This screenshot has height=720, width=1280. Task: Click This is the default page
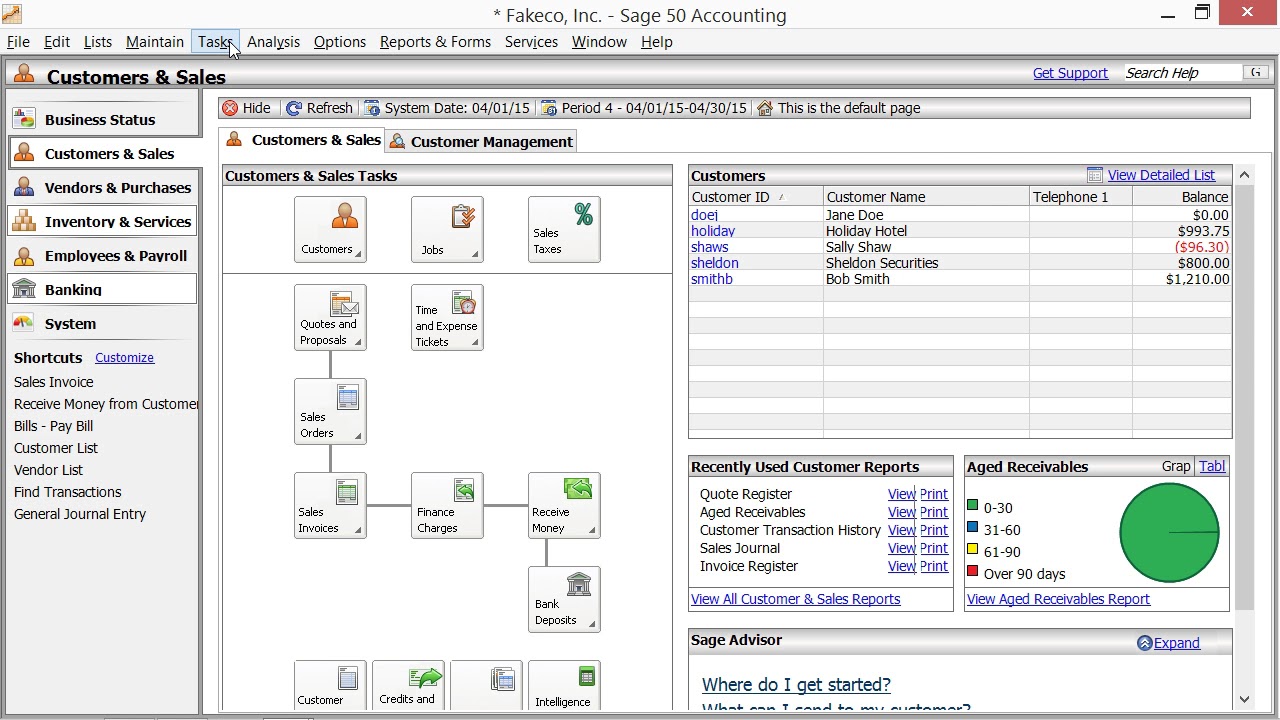click(x=838, y=108)
